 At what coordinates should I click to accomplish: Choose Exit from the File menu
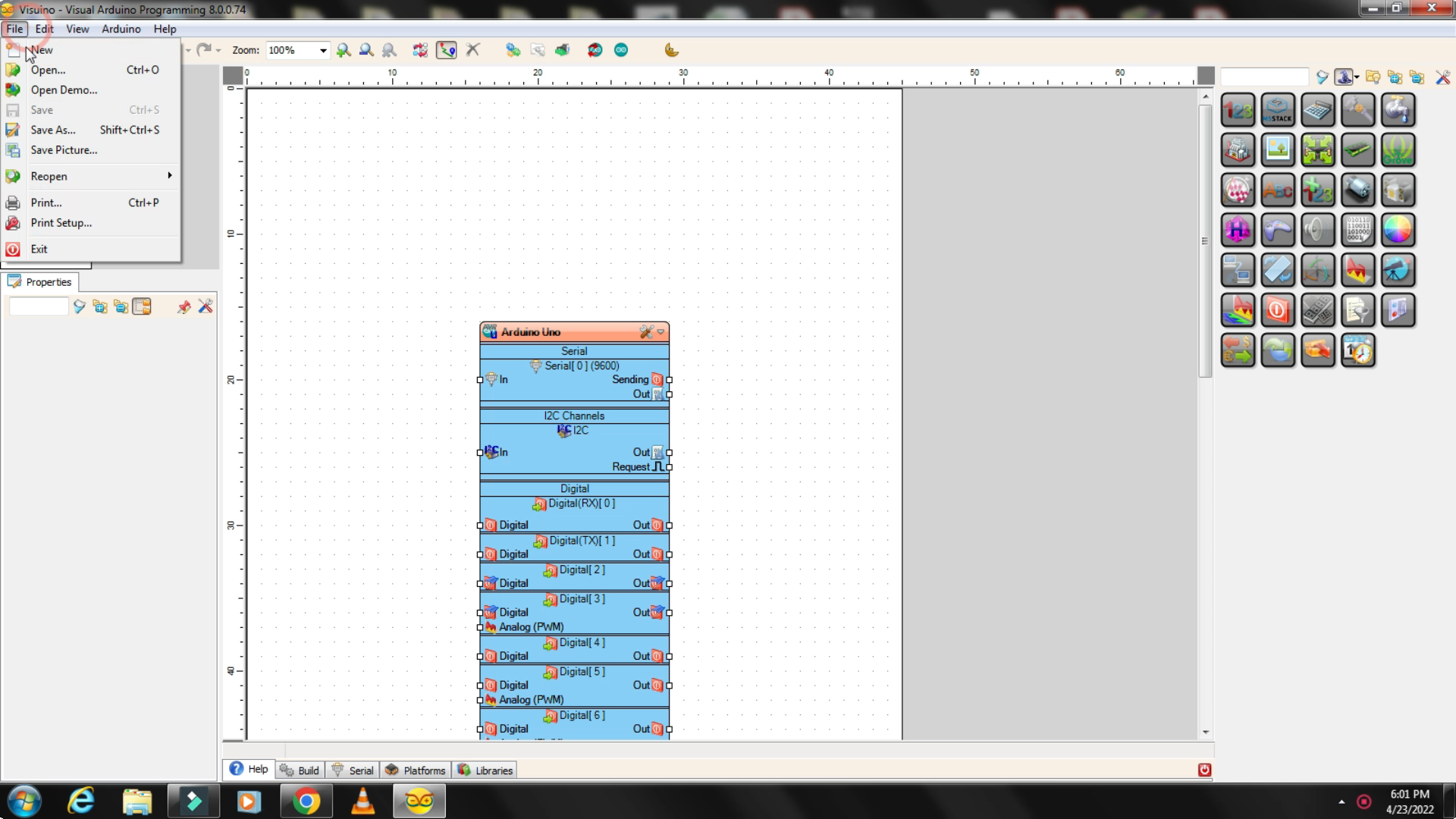coord(91,249)
